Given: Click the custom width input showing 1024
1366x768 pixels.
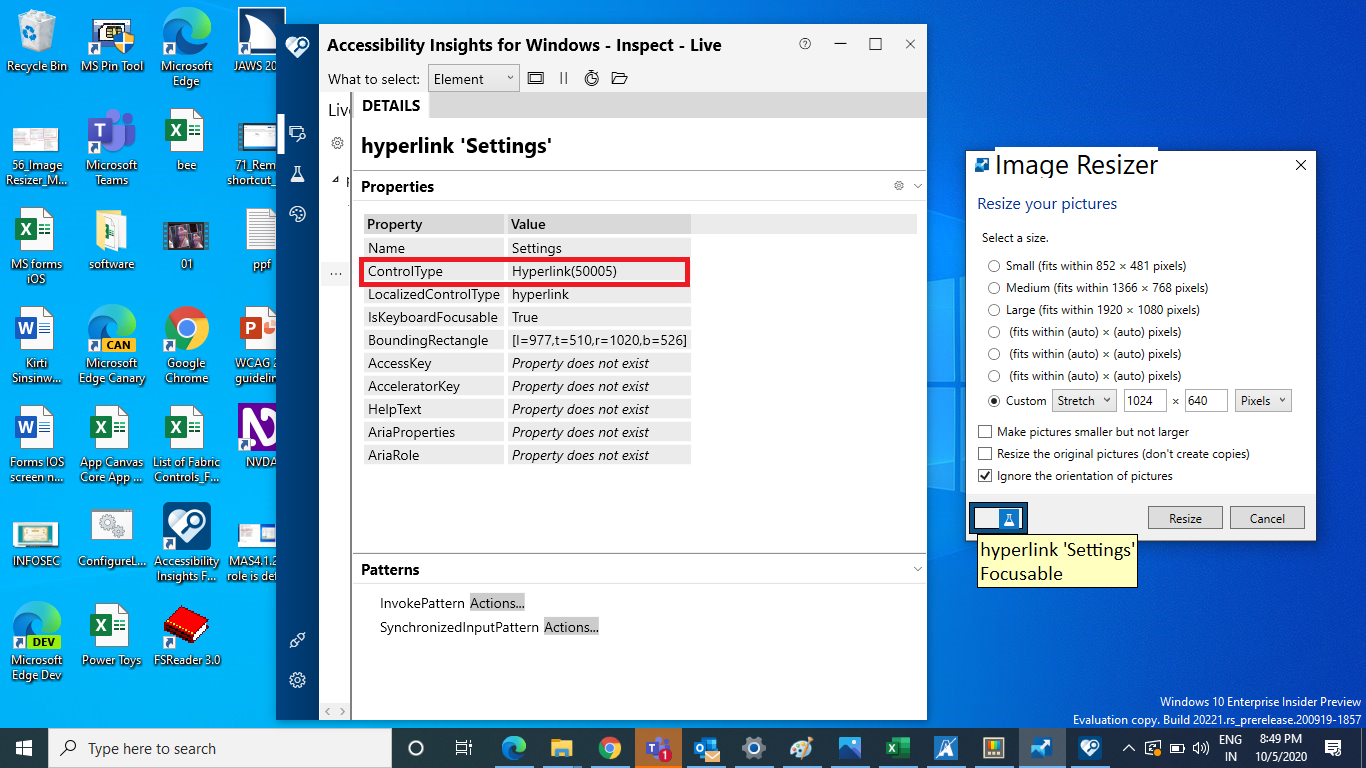Looking at the screenshot, I should 1147,400.
